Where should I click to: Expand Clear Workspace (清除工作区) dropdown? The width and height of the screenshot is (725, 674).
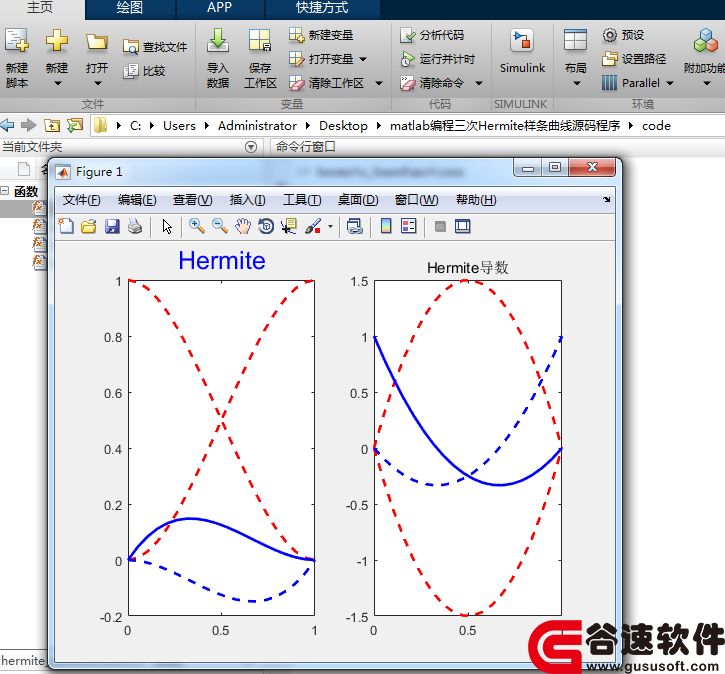click(x=379, y=83)
